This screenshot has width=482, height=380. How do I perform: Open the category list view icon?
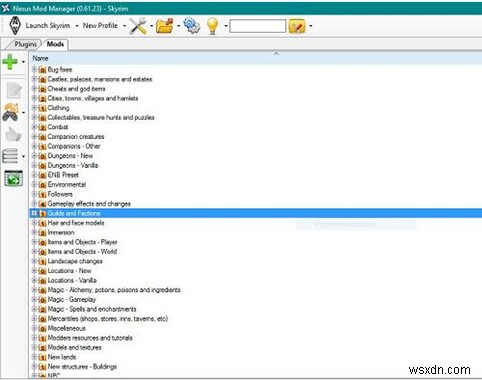pos(10,156)
